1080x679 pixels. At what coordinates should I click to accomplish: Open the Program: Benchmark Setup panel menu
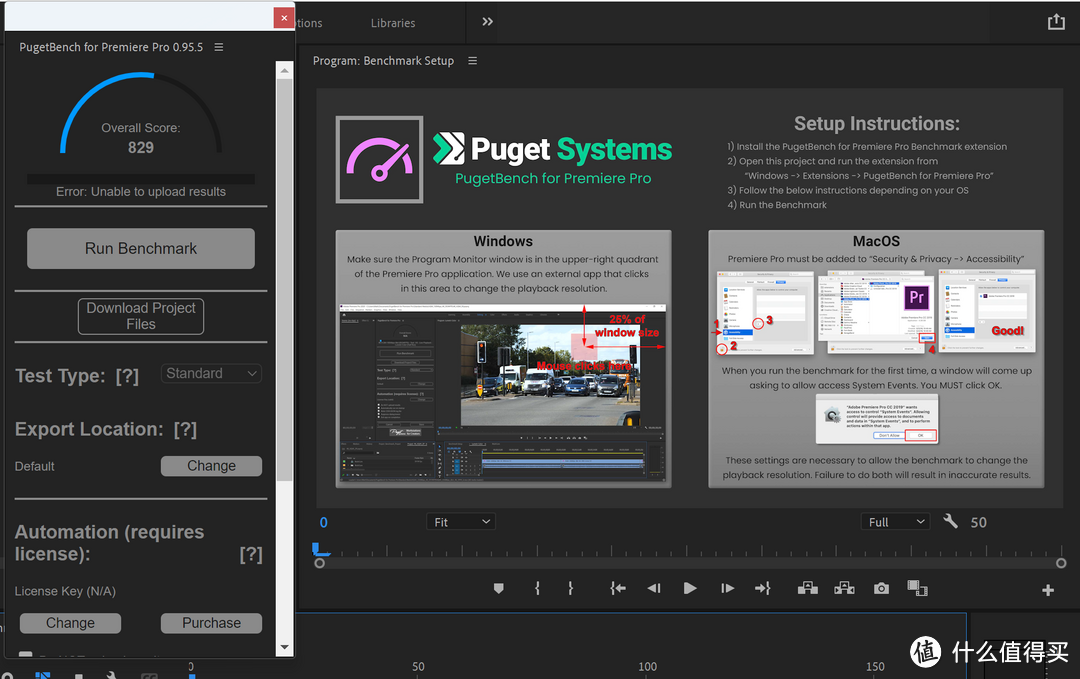(x=472, y=61)
